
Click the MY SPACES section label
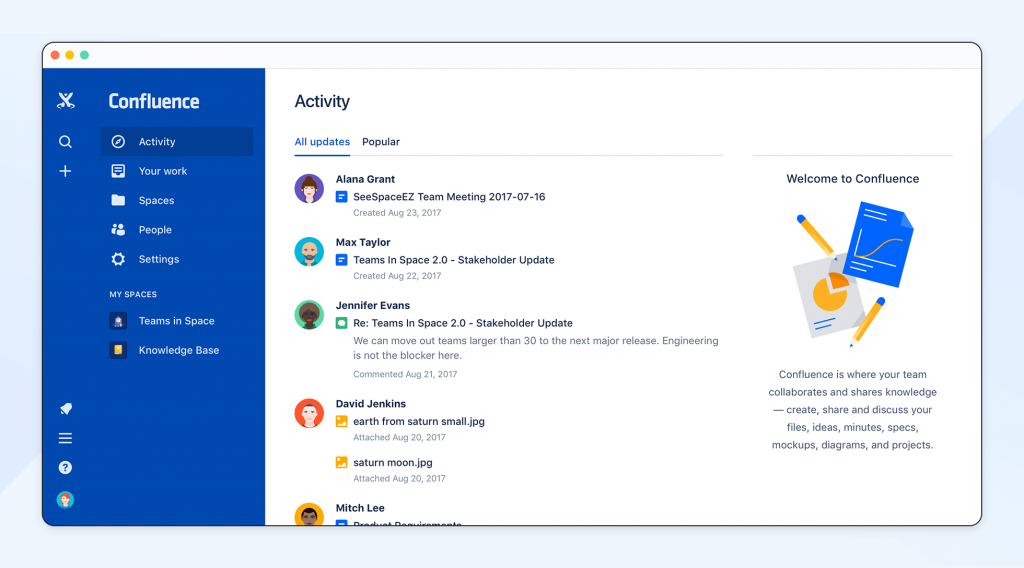[133, 294]
